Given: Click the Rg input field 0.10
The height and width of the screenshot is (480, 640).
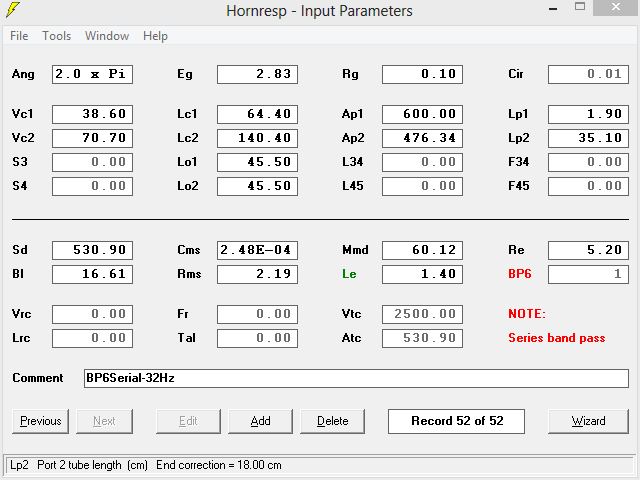Looking at the screenshot, I should coord(422,74).
